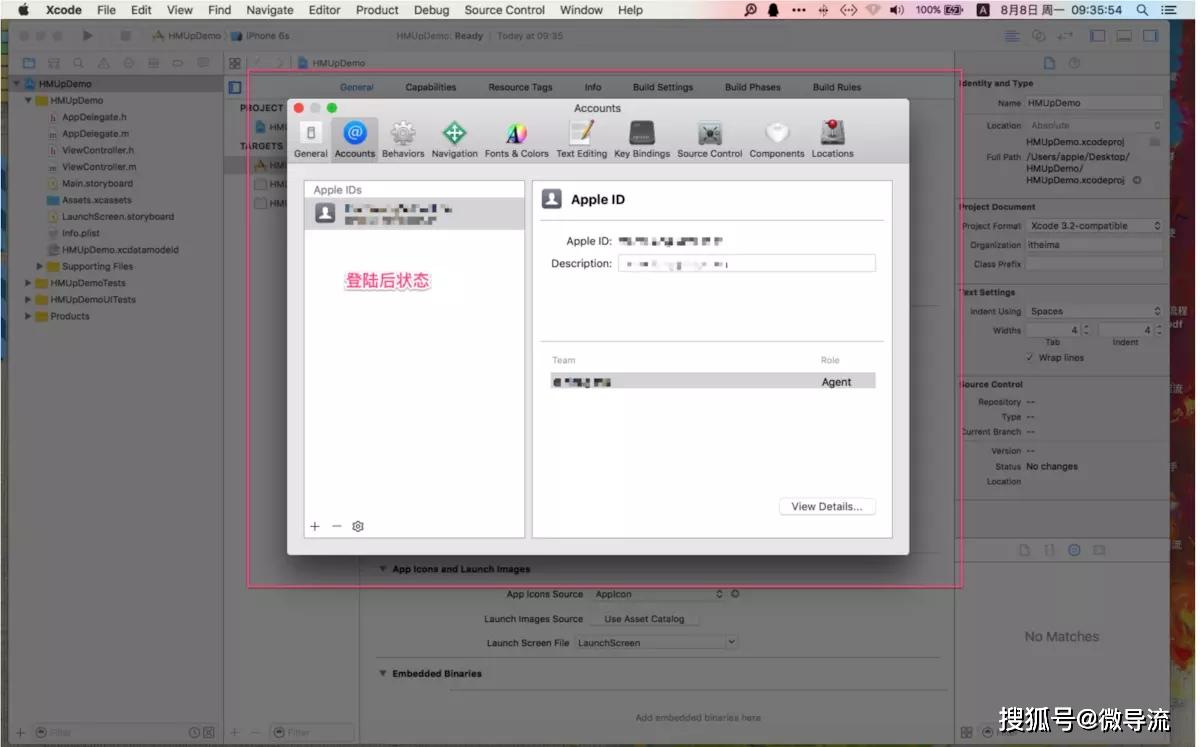Collapse the HMUpDemo project root

[17, 84]
